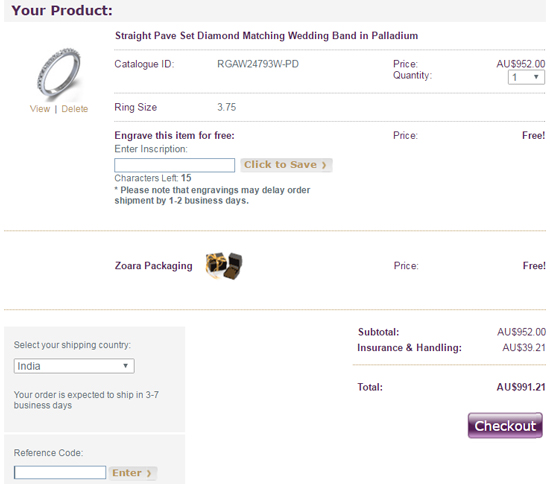Click the ring size value 3.75
The width and height of the screenshot is (550, 484).
(x=227, y=107)
